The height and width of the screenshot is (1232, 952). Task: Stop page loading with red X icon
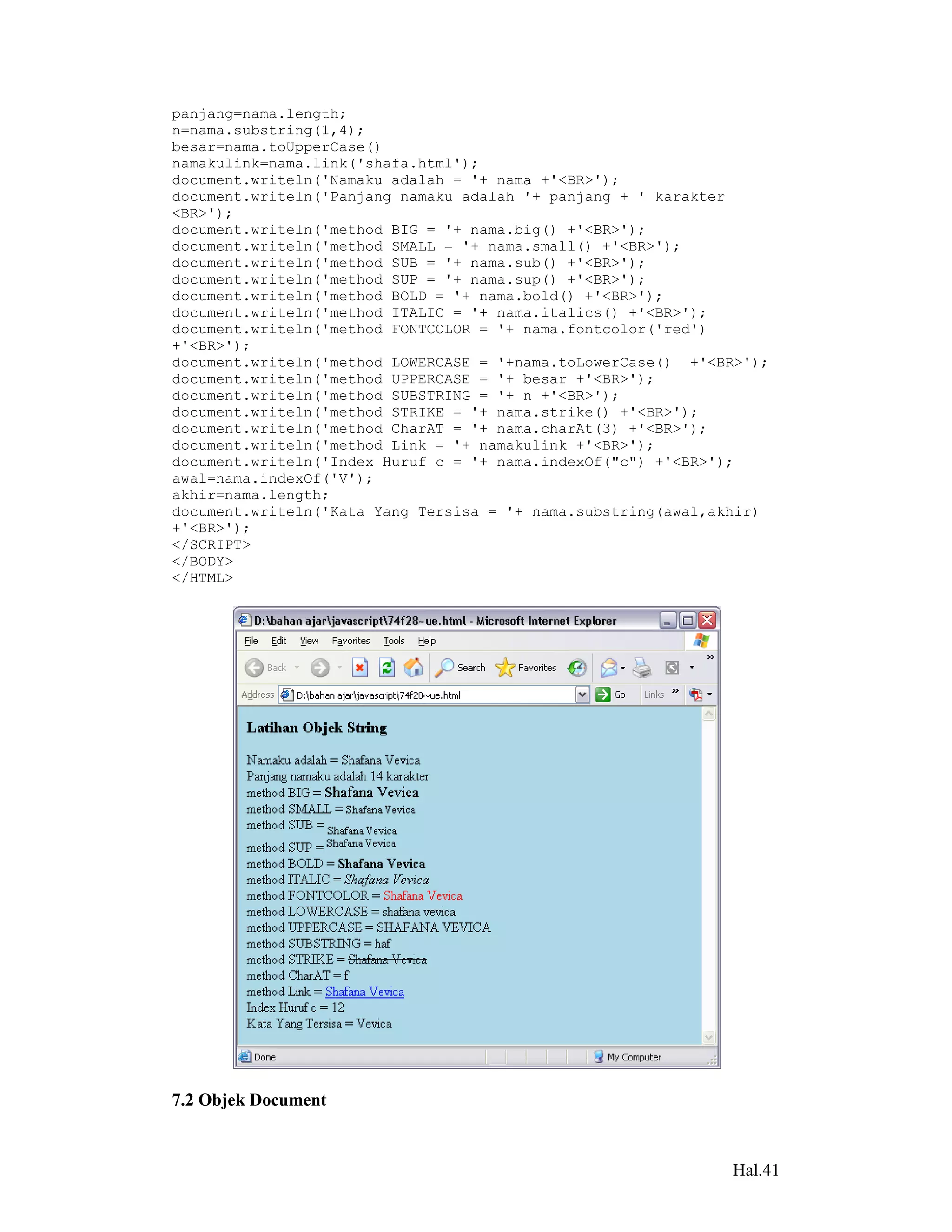360,668
